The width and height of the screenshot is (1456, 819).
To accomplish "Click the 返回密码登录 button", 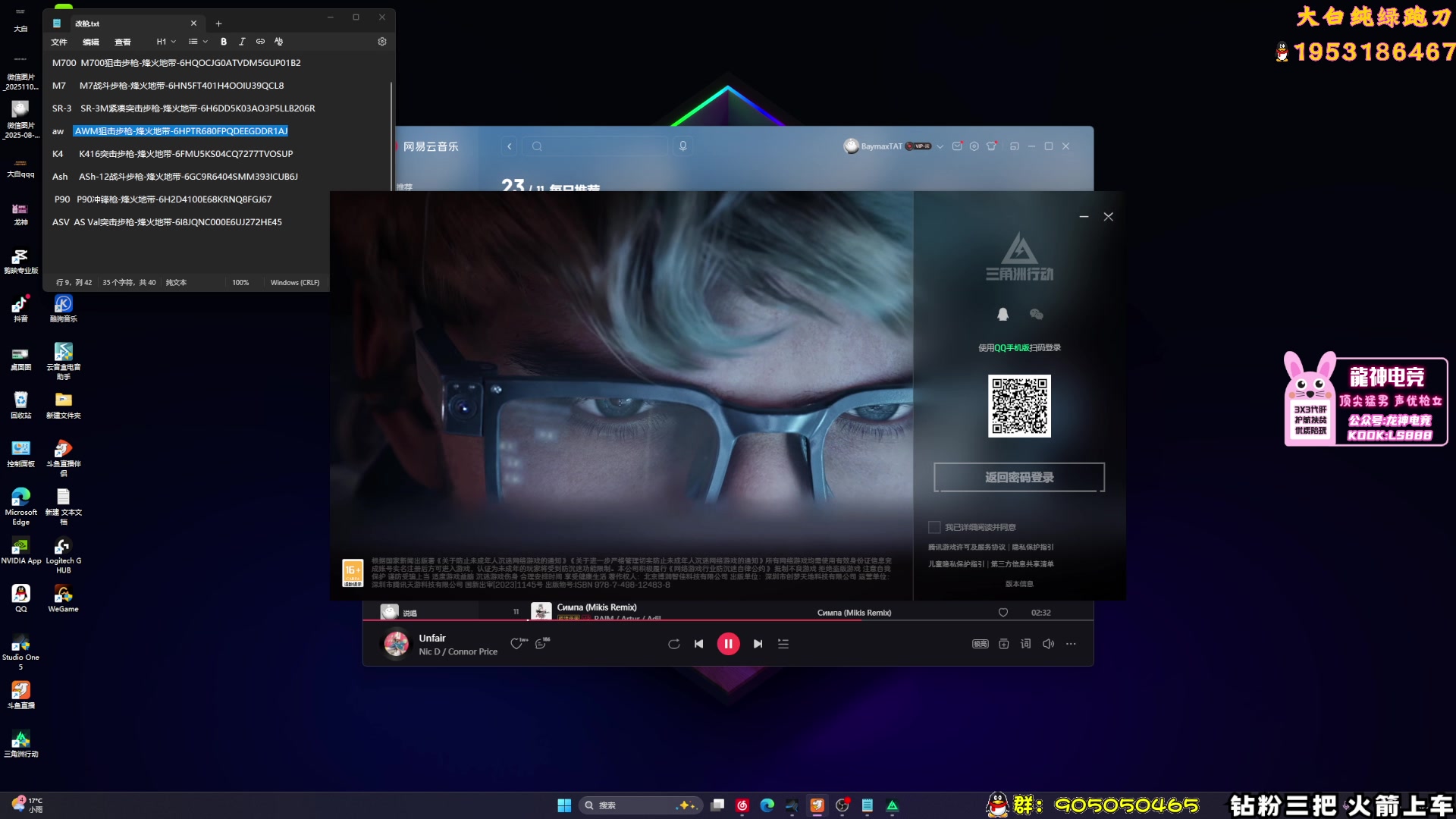I will (x=1018, y=477).
